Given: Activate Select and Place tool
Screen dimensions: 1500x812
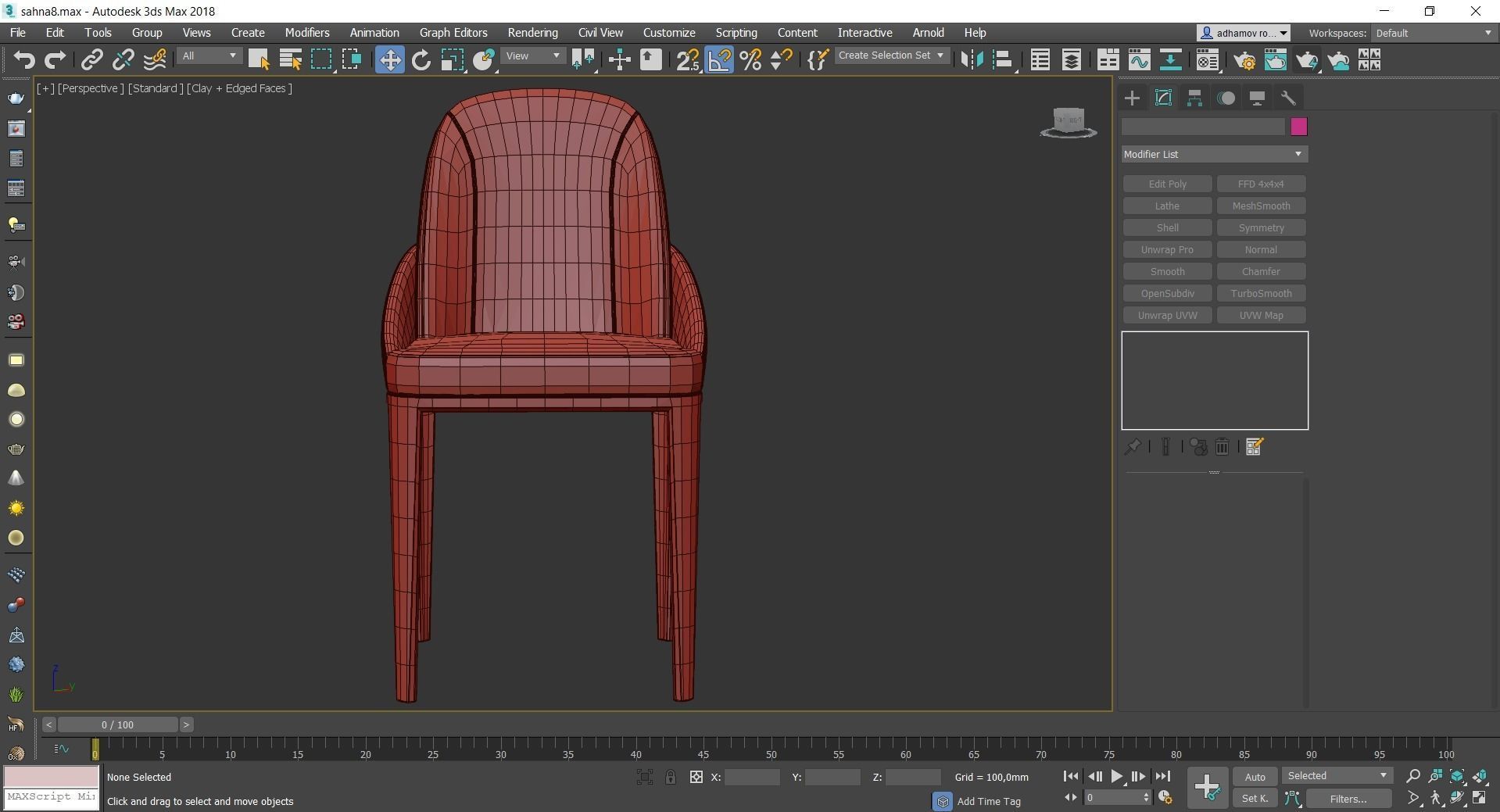Looking at the screenshot, I should pos(484,60).
